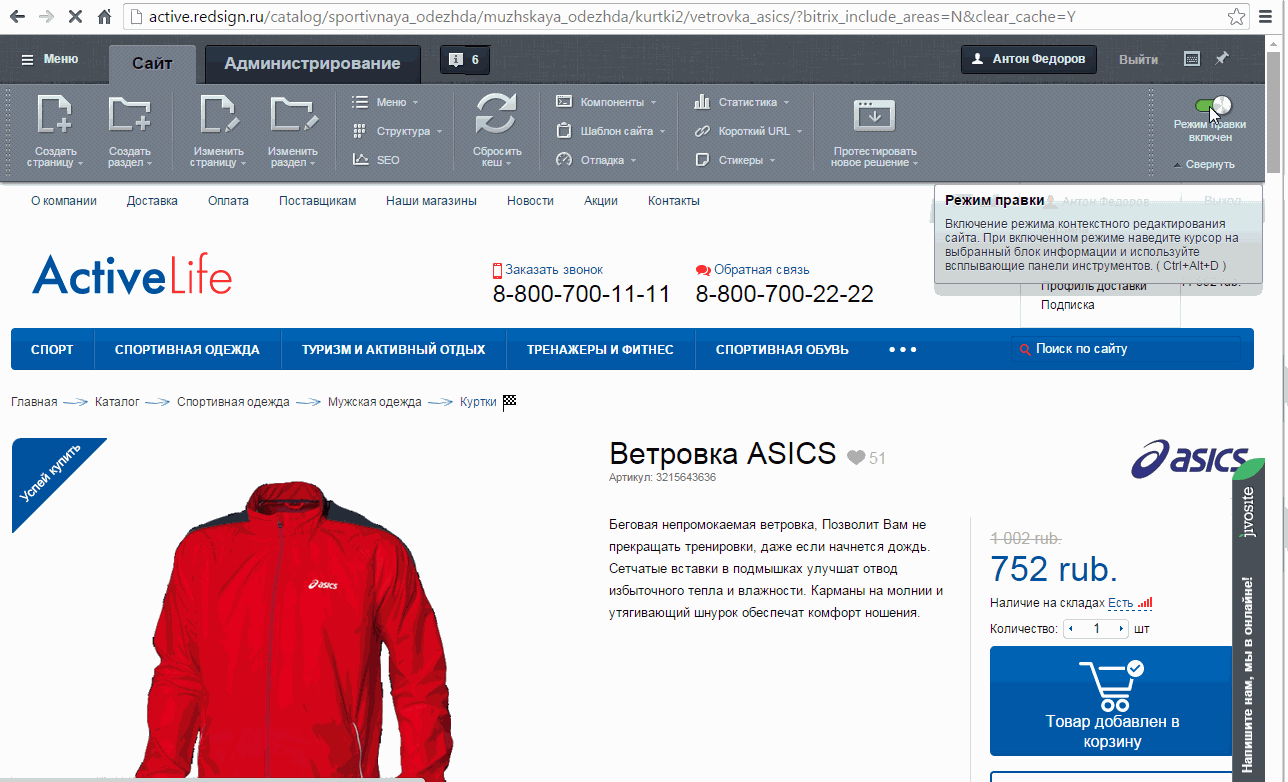Click the notifications counter showing 6
1288x782 pixels.
tap(465, 60)
